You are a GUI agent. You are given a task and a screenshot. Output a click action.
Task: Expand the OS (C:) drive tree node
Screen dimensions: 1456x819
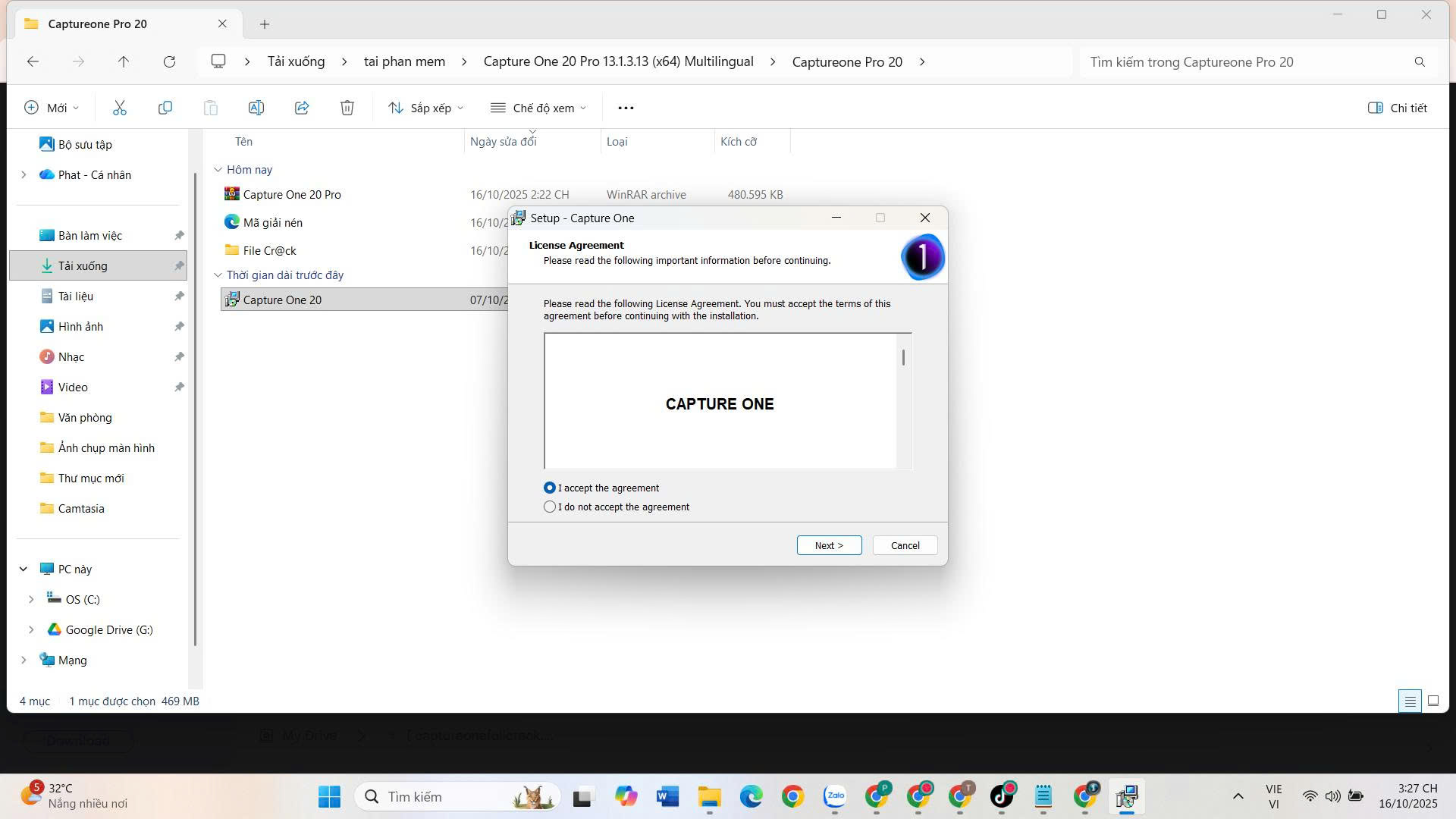coord(31,599)
